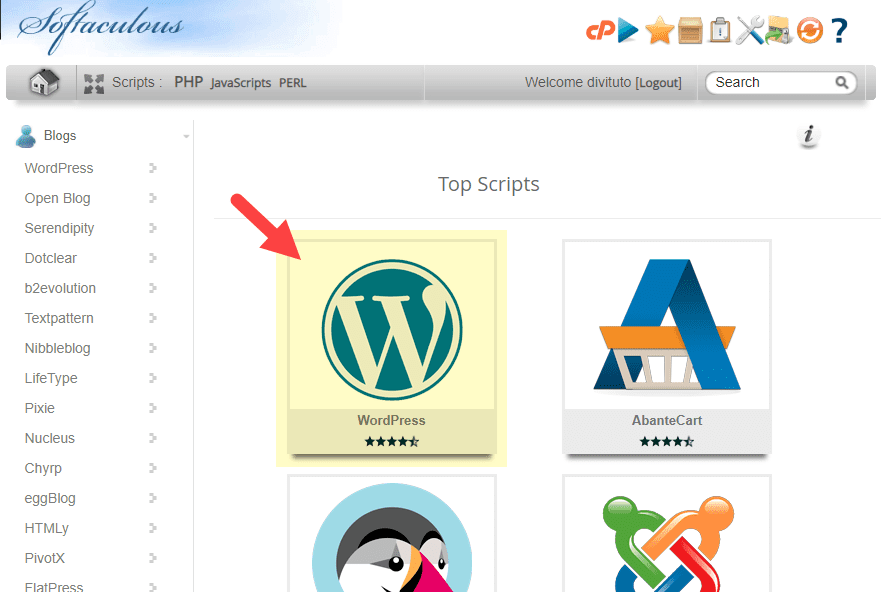Open the PrestaShop puffin logo tile
This screenshot has width=881, height=592.
pos(392,536)
